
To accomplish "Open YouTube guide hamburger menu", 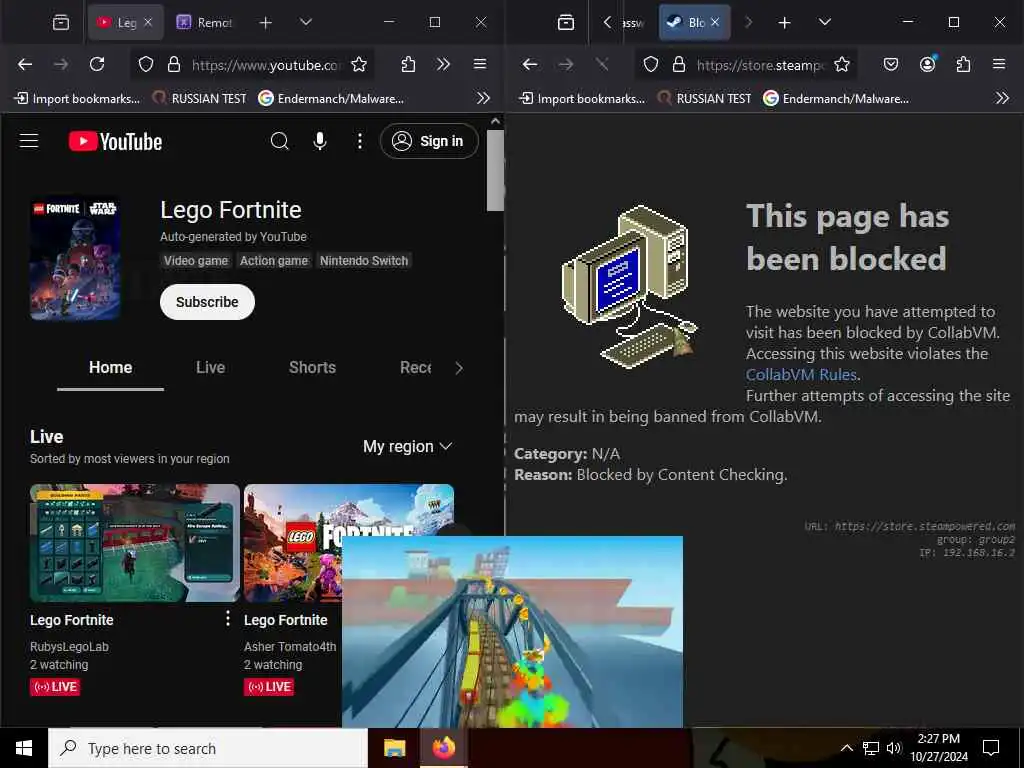I will (29, 141).
